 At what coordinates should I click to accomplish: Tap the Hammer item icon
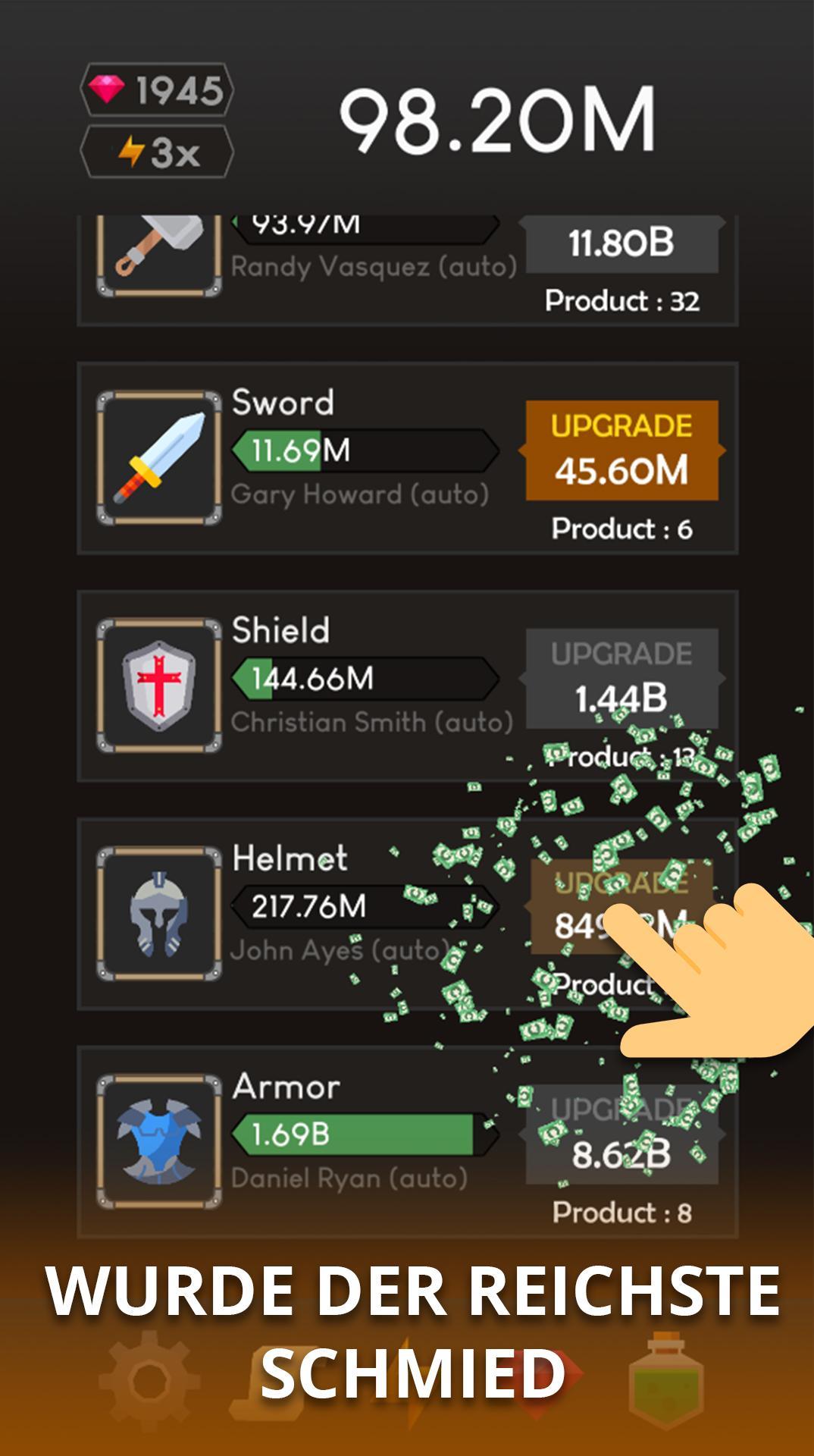(159, 255)
